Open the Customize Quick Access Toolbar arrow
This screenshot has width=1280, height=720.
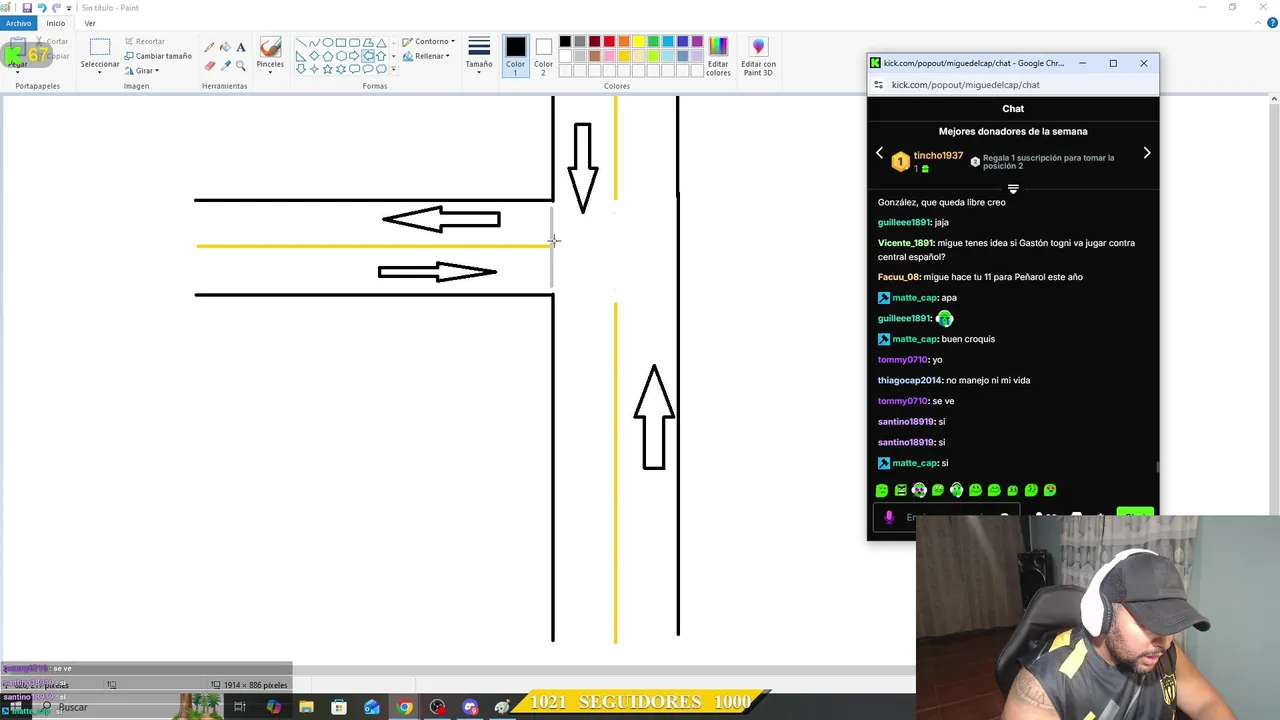pyautogui.click(x=69, y=8)
